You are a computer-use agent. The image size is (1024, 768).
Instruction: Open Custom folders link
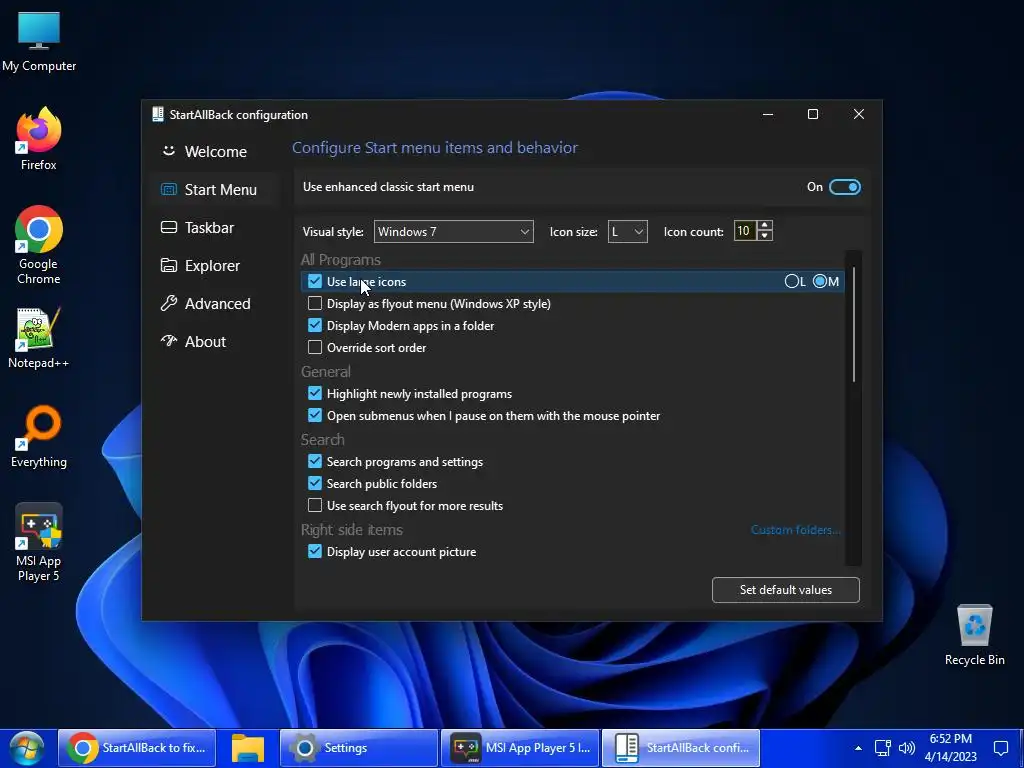coord(795,530)
